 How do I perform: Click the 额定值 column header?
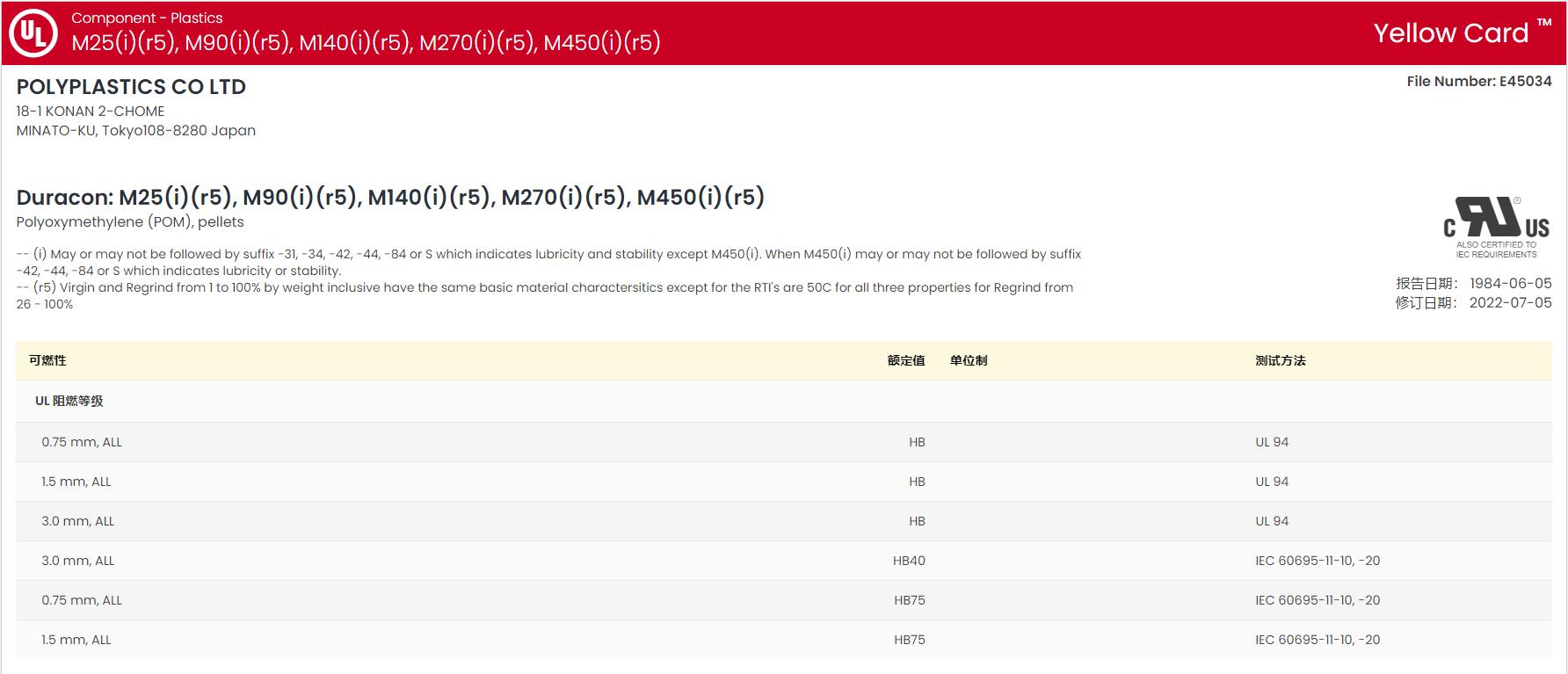(x=906, y=360)
